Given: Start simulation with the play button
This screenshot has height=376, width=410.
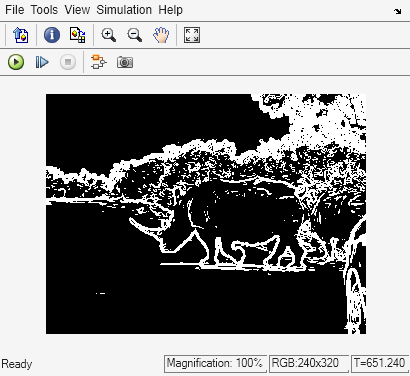Looking at the screenshot, I should (x=16, y=62).
